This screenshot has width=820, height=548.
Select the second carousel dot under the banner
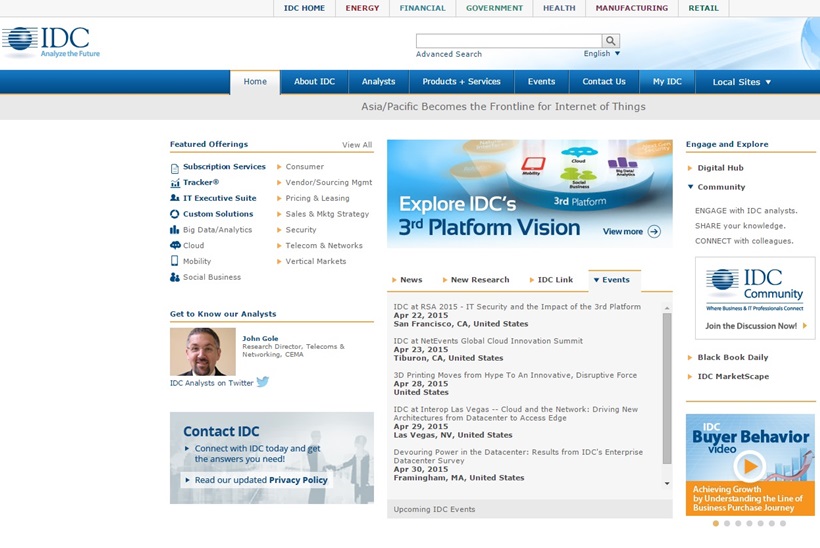coord(727,523)
